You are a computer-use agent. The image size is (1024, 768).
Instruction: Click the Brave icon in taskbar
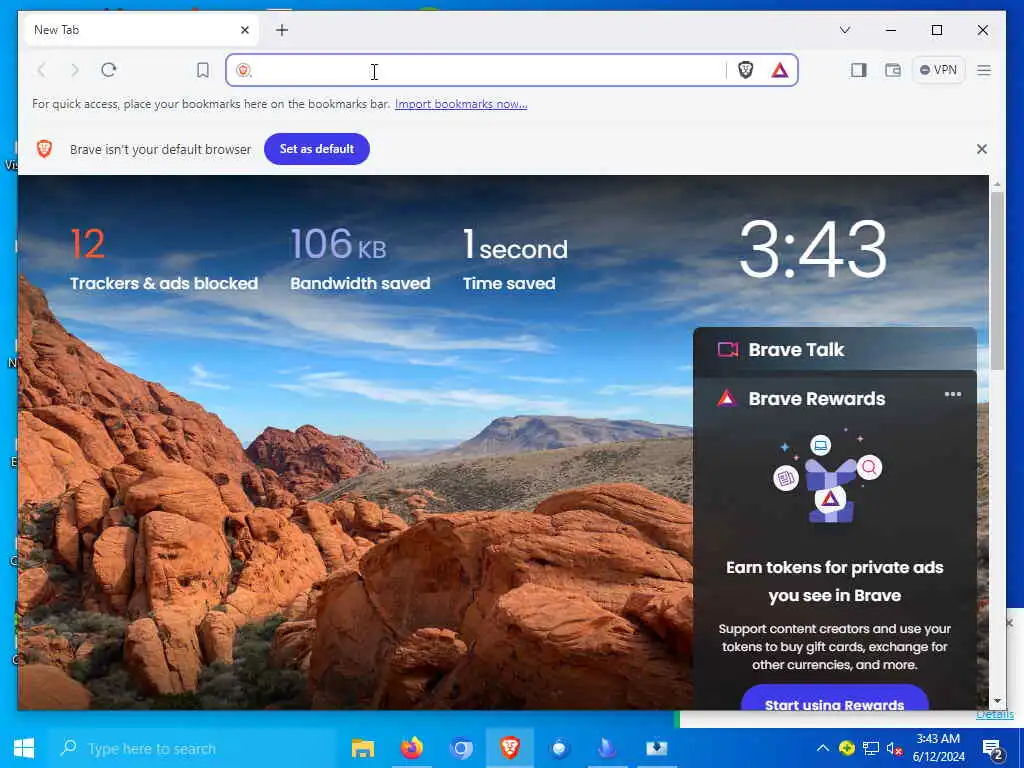coord(510,748)
